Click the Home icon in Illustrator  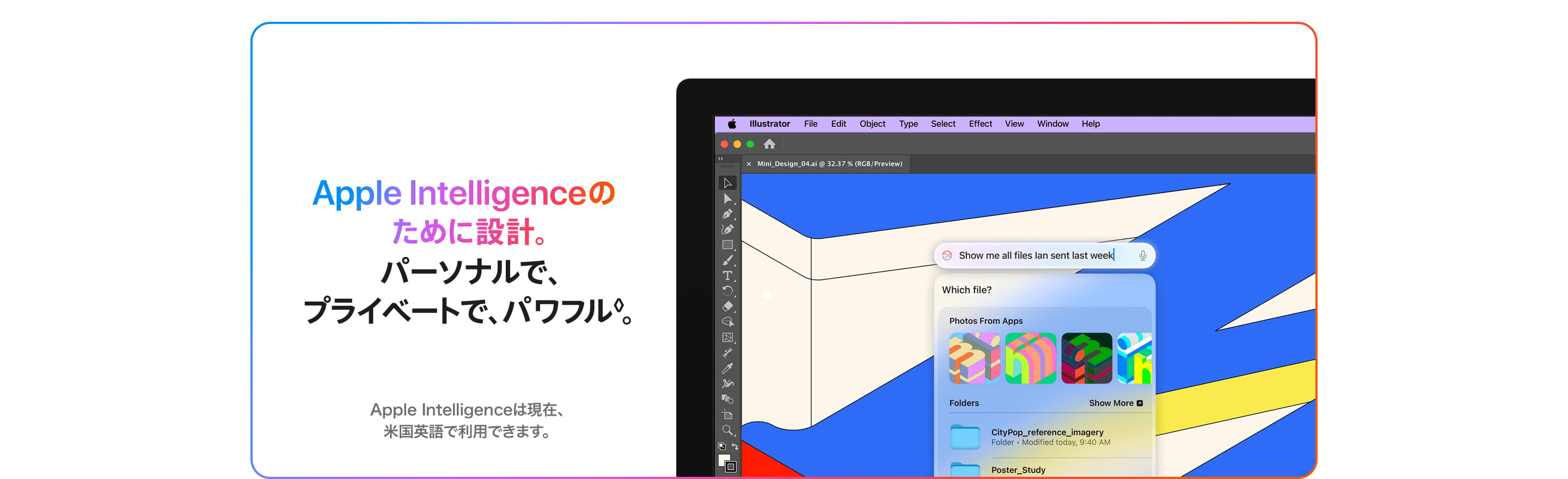tap(769, 144)
